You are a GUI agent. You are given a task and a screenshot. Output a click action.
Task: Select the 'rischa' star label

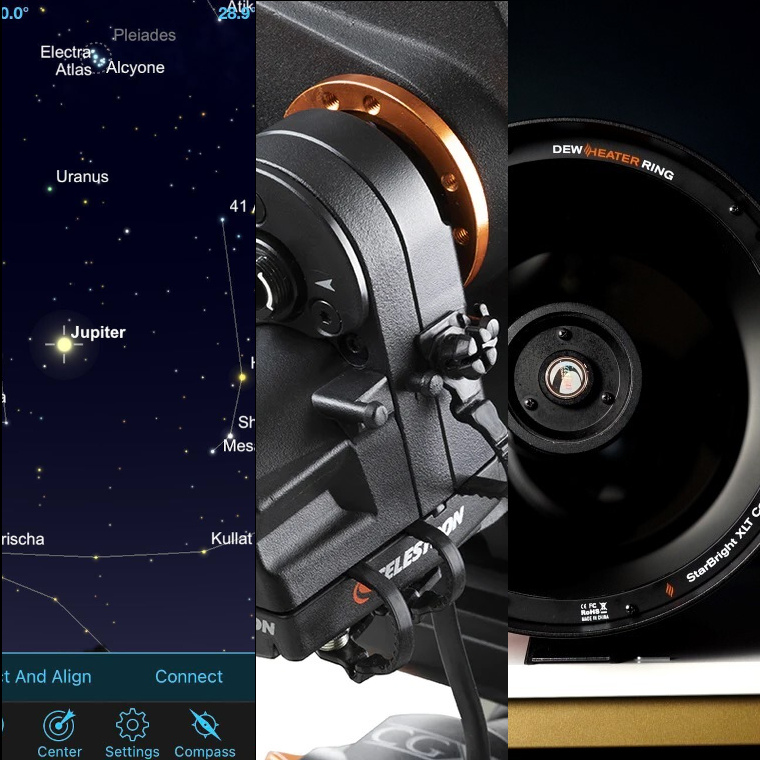pos(23,539)
